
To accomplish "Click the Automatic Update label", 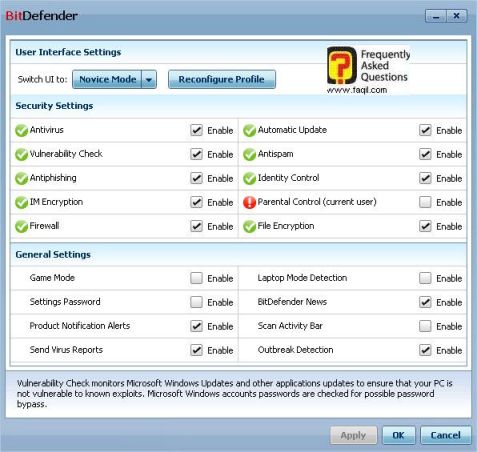I will tap(292, 130).
